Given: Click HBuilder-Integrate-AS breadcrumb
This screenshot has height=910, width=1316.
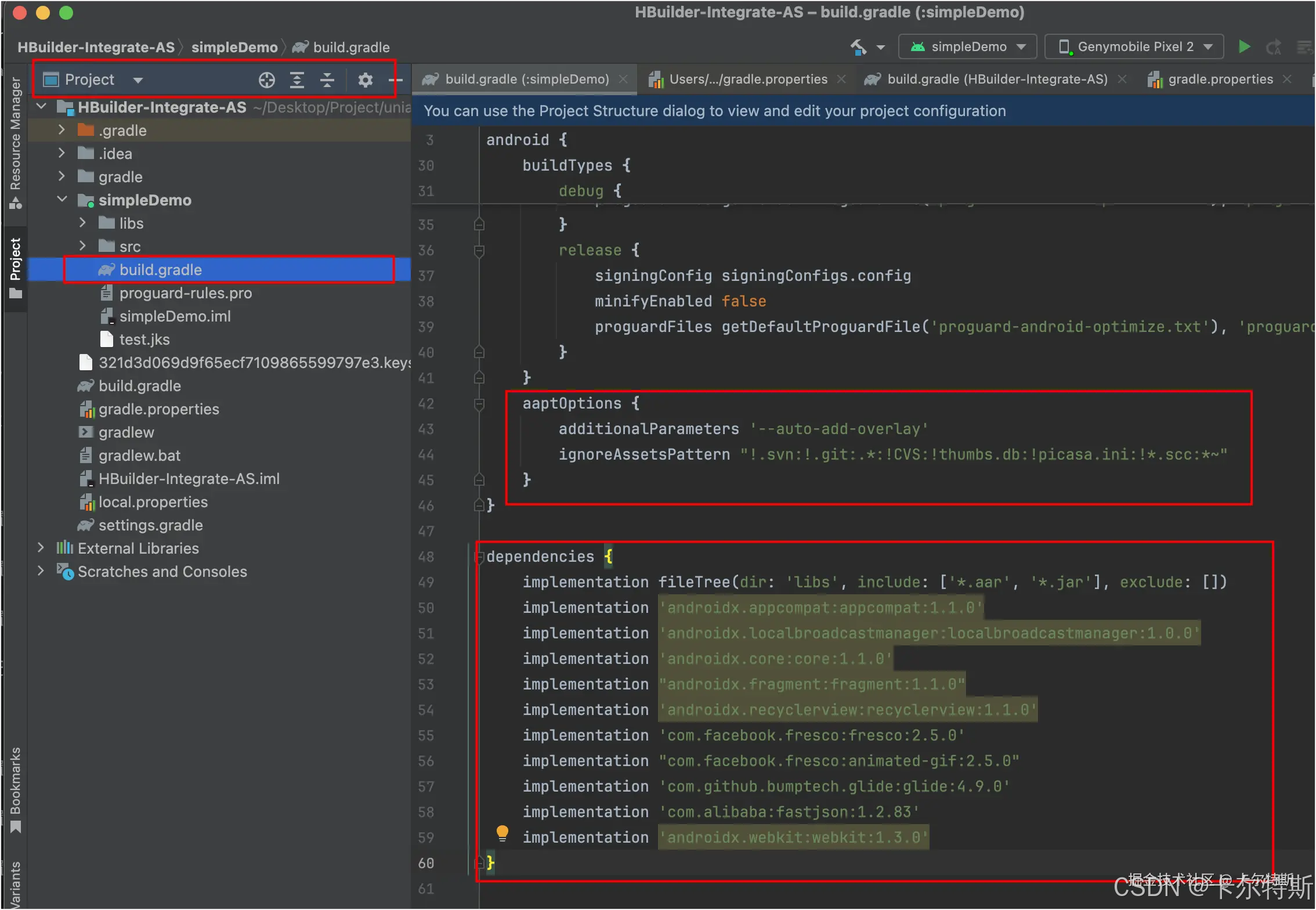Looking at the screenshot, I should click(x=96, y=47).
